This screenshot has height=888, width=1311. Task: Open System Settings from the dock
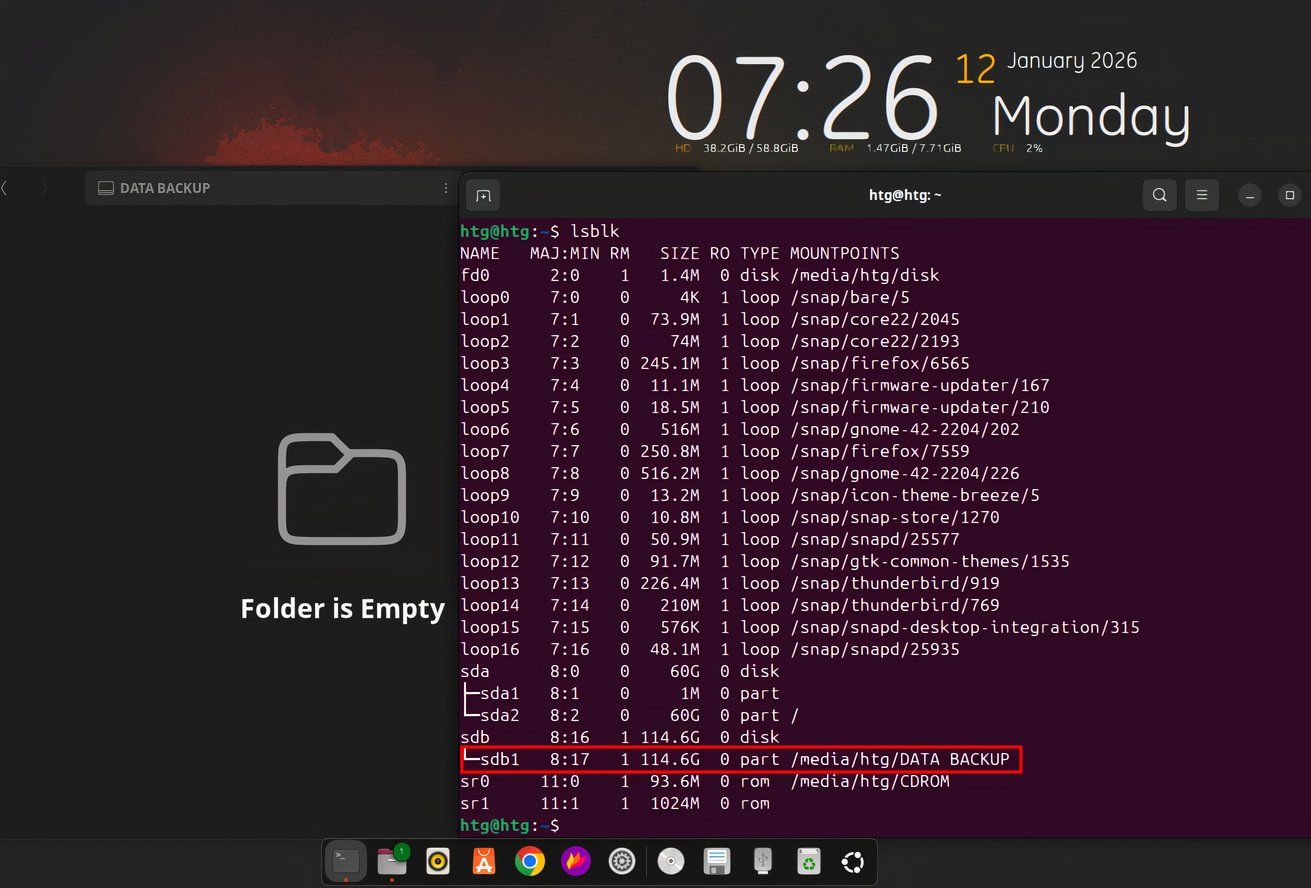click(x=622, y=861)
